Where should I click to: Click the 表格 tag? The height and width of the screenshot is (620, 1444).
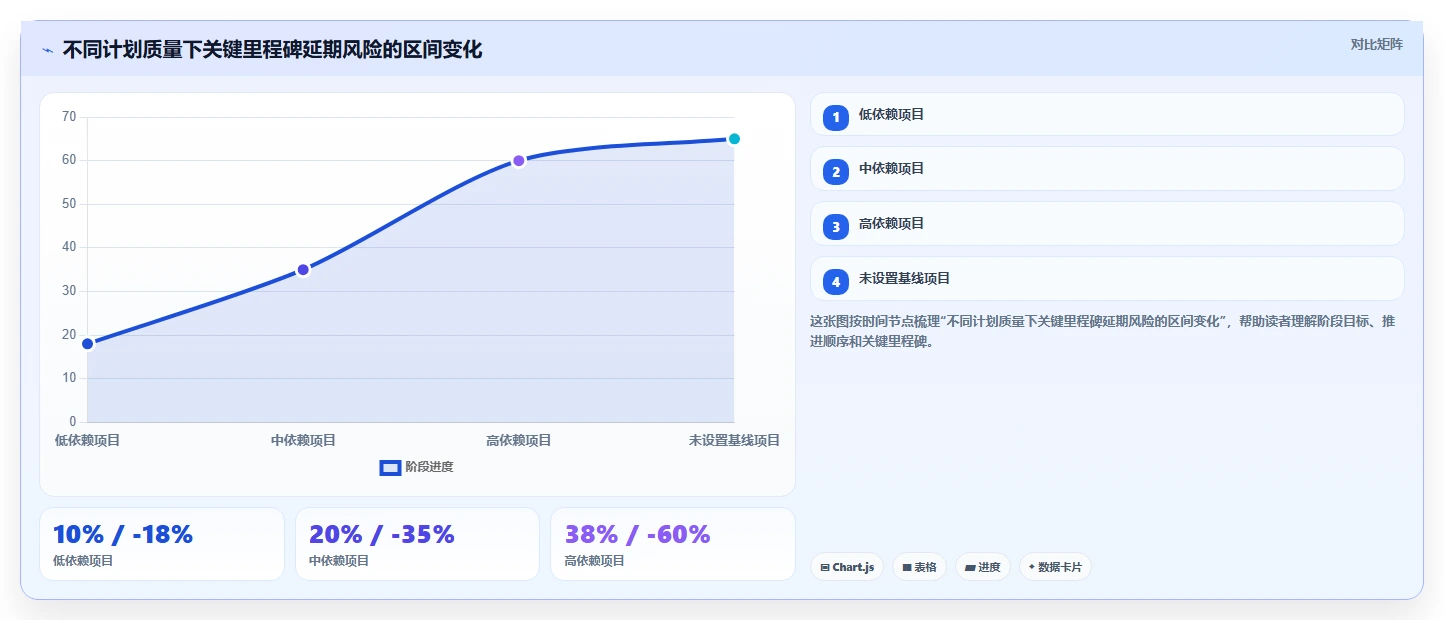coord(919,567)
